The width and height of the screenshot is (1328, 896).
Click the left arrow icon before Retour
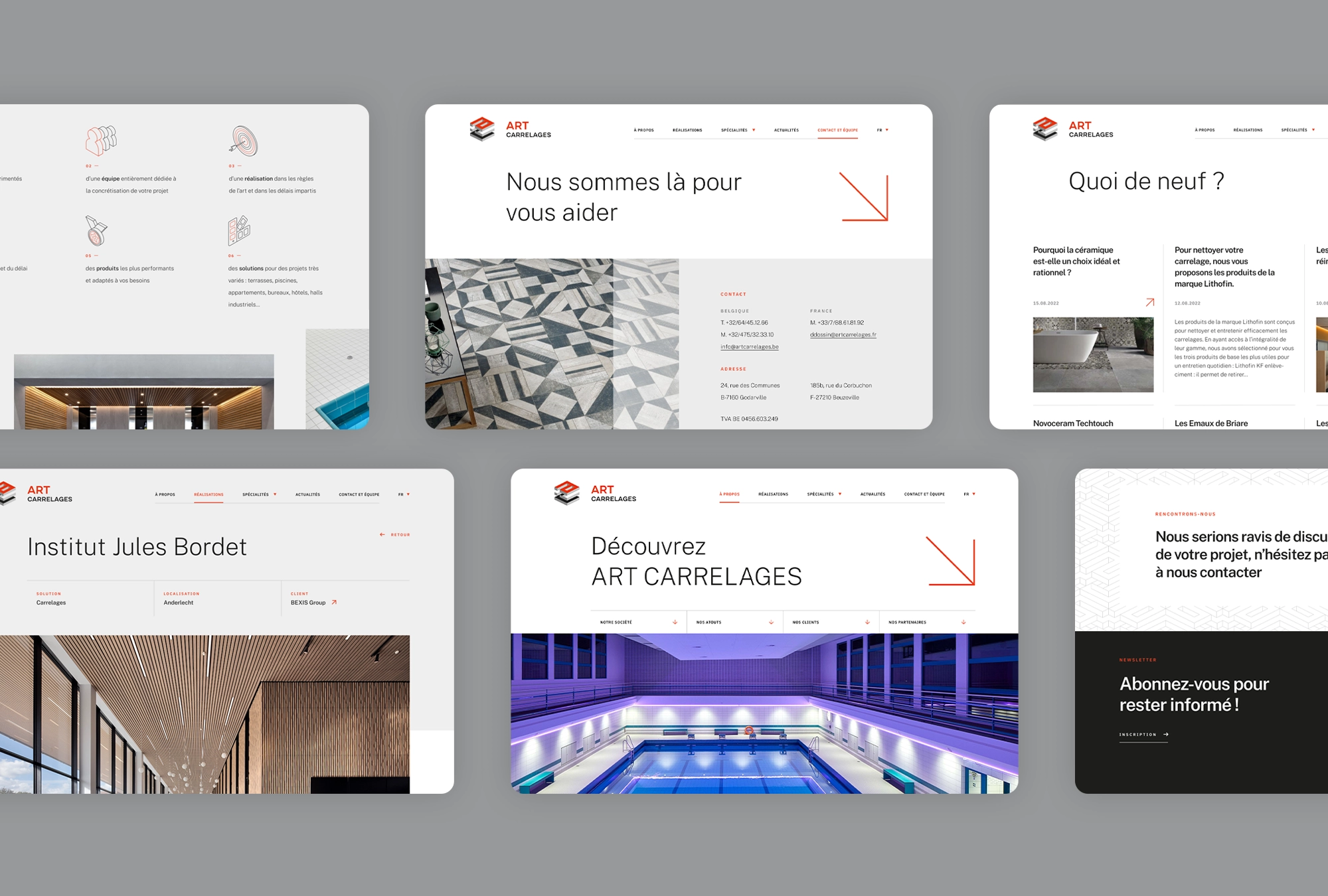tap(382, 534)
